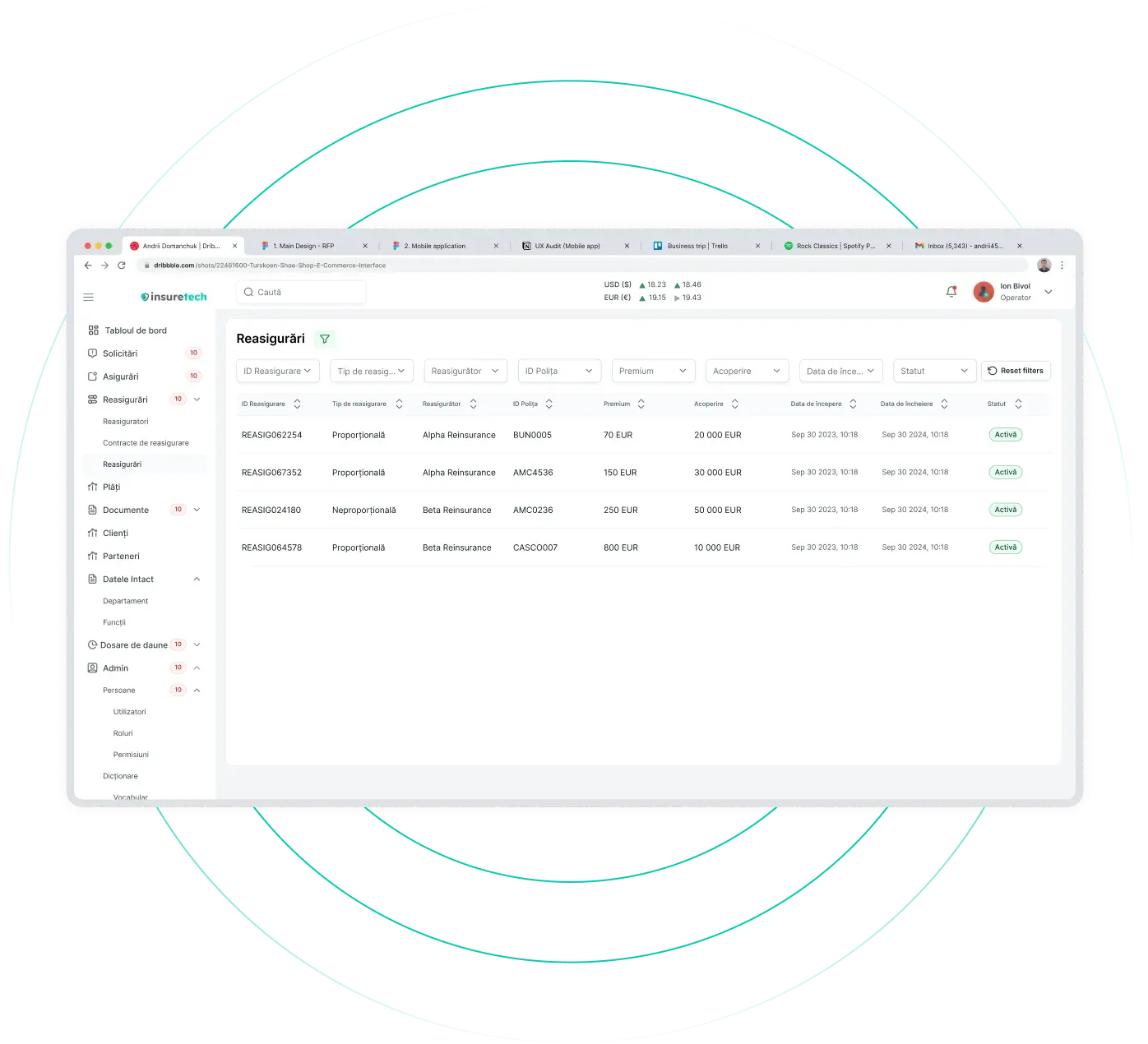This screenshot has width=1148, height=1044.
Task: Click the Tabloul de bord dashboard icon
Action: pos(92,330)
